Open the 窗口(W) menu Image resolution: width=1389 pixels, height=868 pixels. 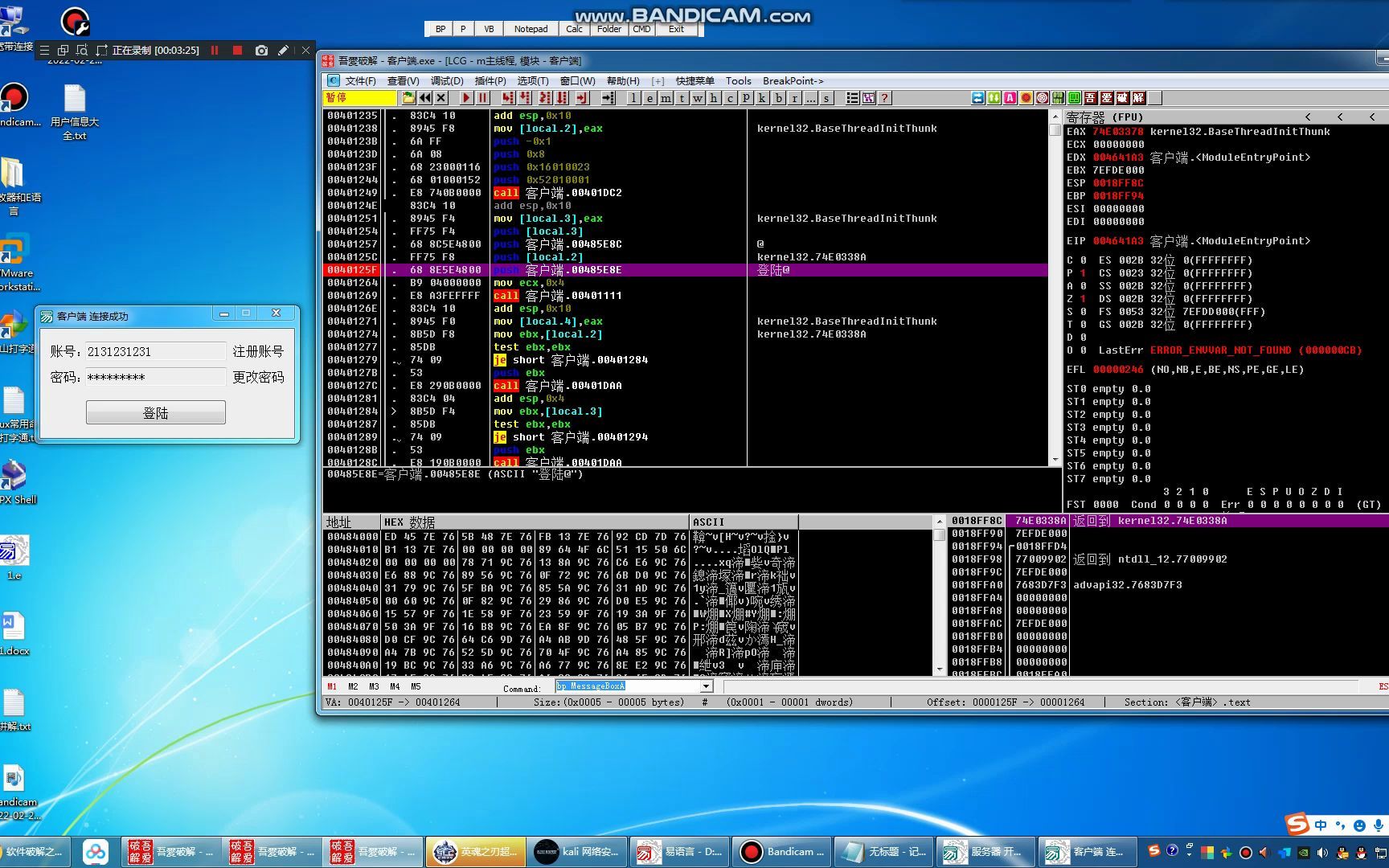[x=578, y=81]
